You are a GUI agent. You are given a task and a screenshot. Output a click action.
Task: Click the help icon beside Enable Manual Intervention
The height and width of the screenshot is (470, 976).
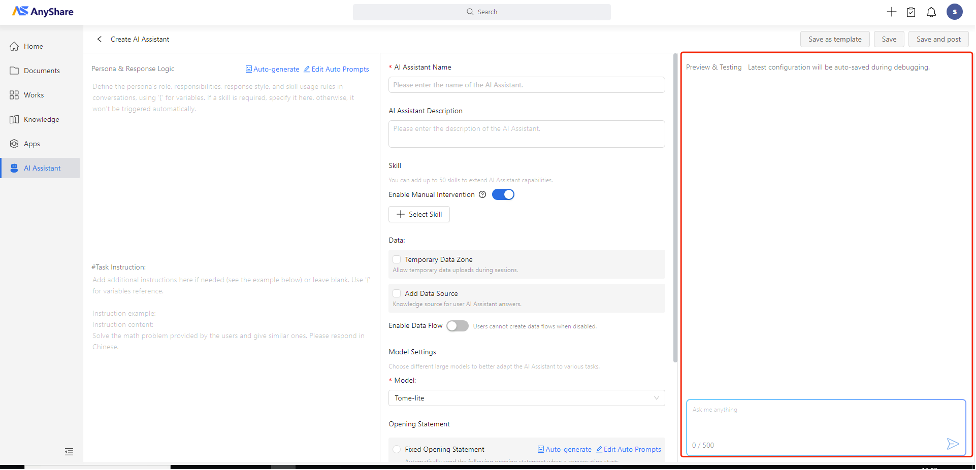click(483, 194)
